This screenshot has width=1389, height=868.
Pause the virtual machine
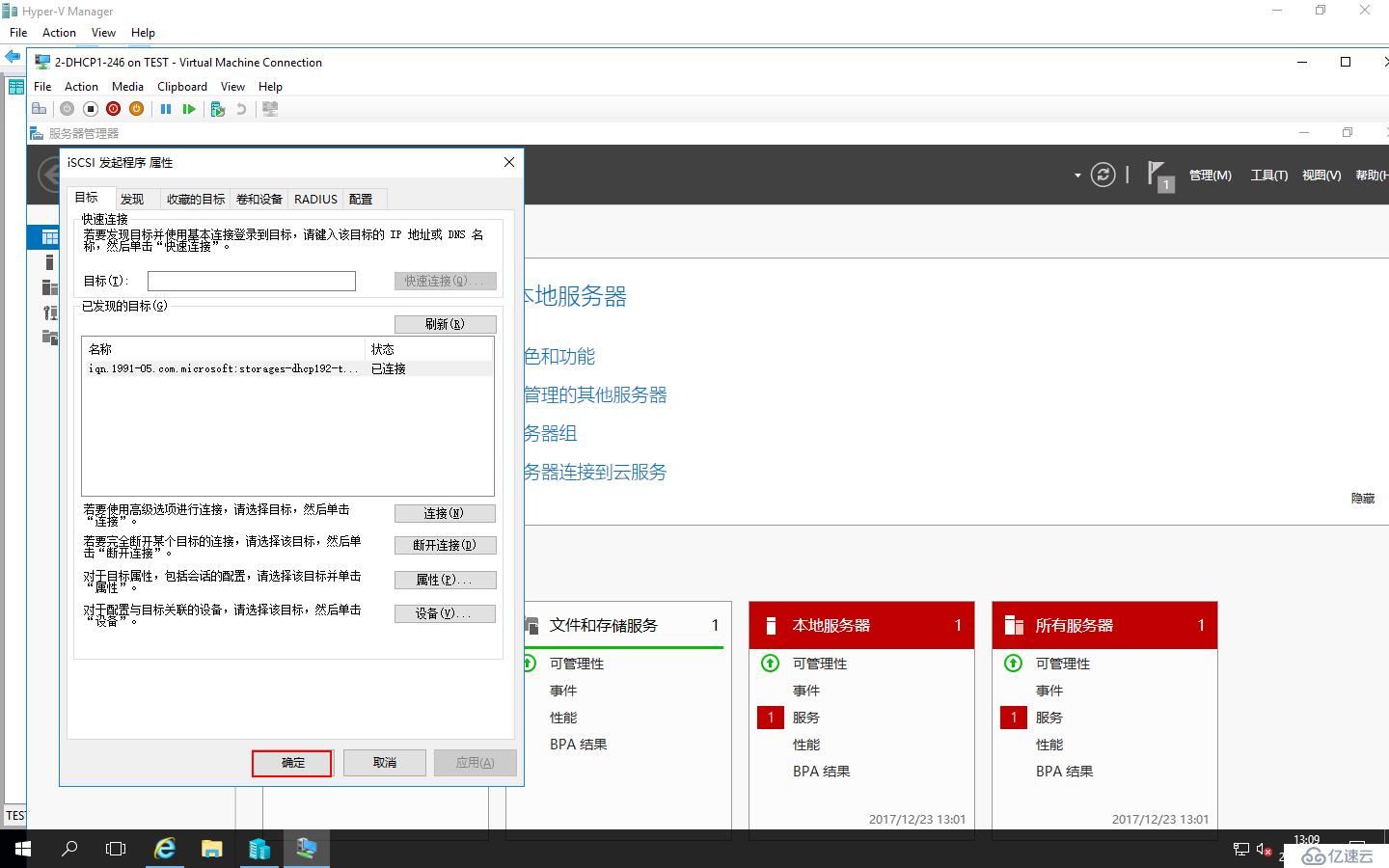click(x=166, y=109)
